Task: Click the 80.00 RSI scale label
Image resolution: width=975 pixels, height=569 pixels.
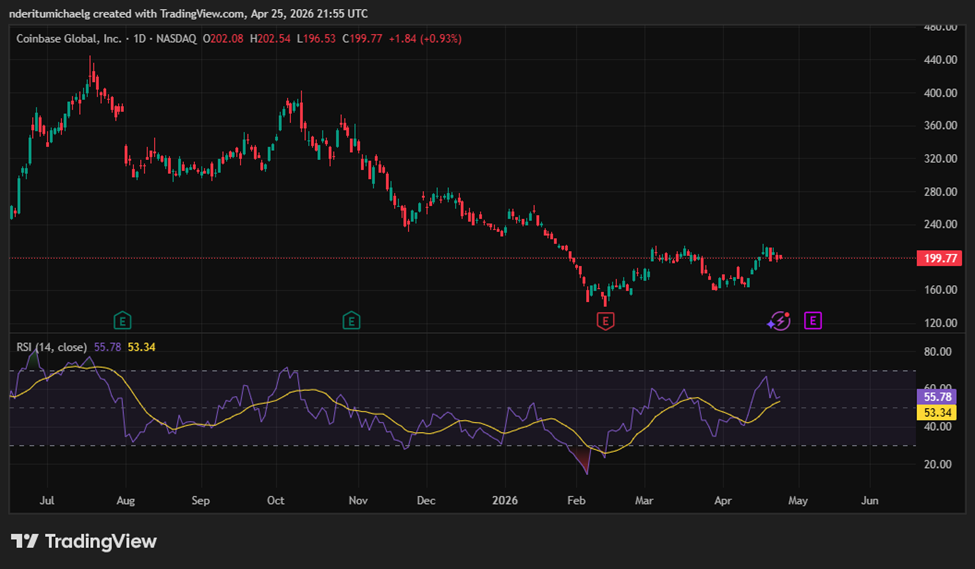Action: point(936,352)
